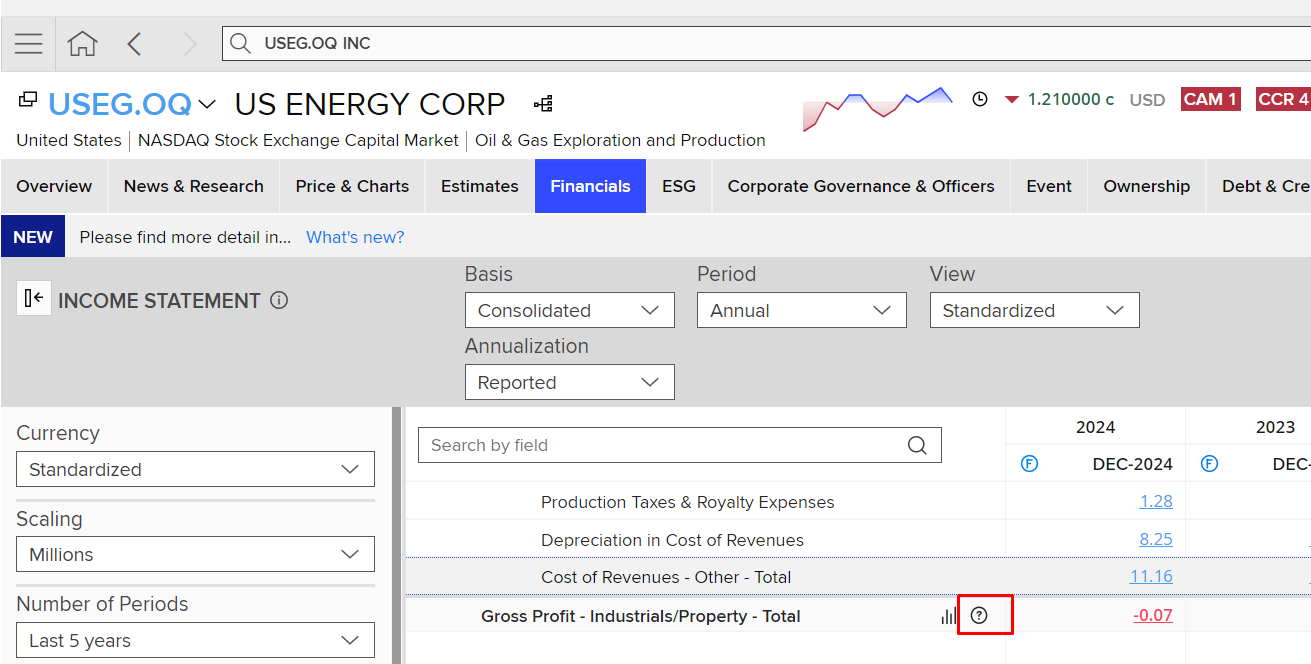Show Income Statement info icon

(279, 300)
